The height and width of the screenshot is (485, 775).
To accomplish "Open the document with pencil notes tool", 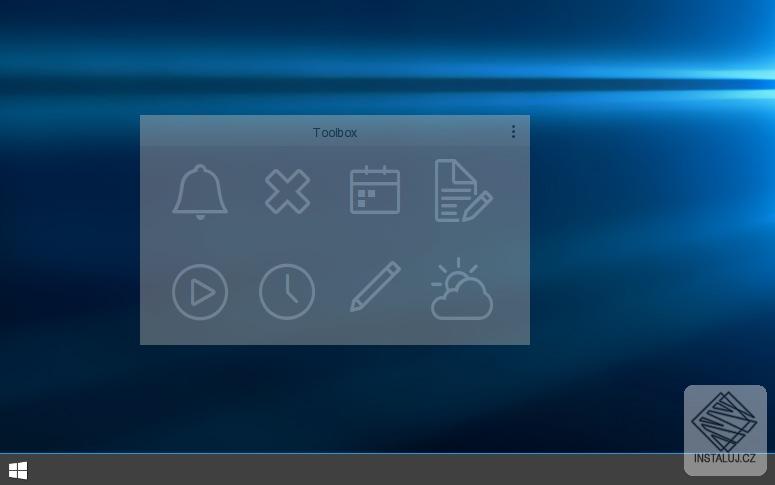I will pos(463,190).
